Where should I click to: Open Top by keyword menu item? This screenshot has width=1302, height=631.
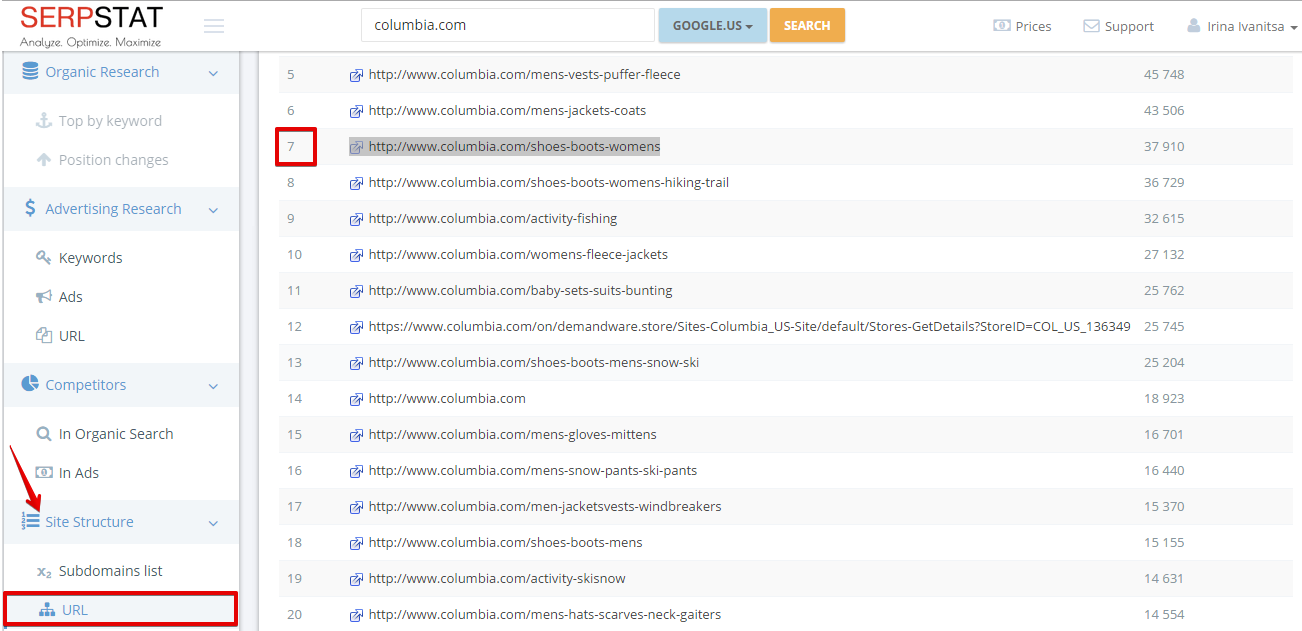click(110, 121)
